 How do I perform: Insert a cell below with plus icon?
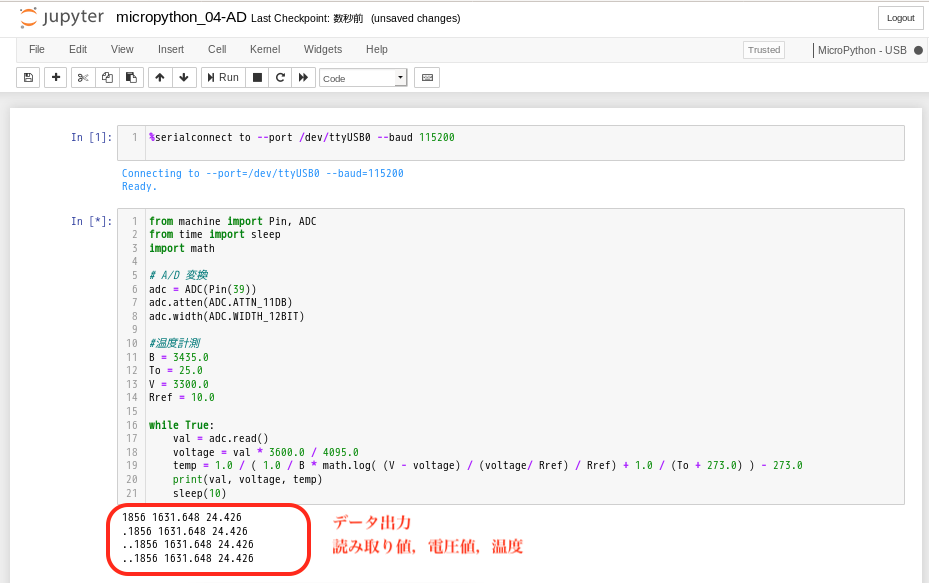pyautogui.click(x=56, y=77)
